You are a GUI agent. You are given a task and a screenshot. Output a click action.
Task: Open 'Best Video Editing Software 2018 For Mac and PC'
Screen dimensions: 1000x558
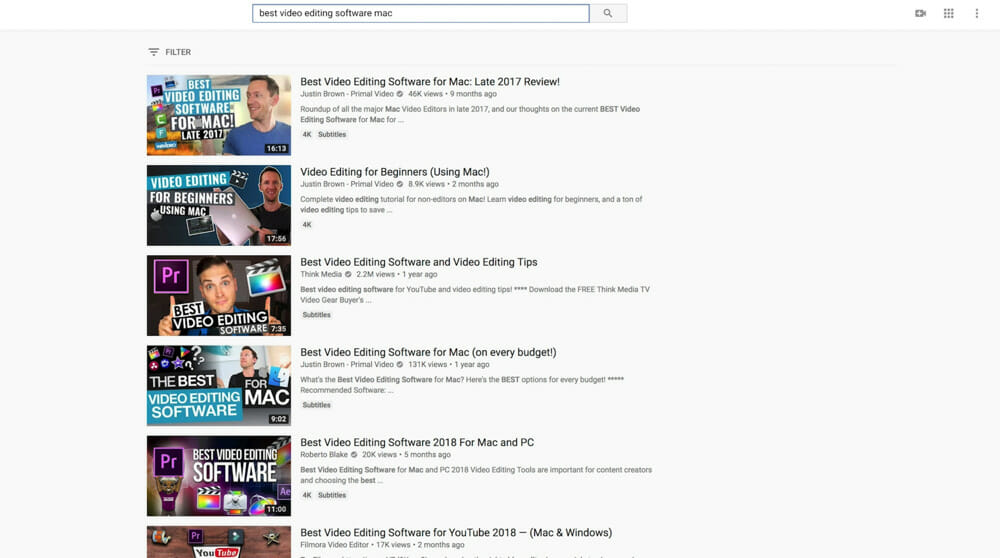[417, 442]
